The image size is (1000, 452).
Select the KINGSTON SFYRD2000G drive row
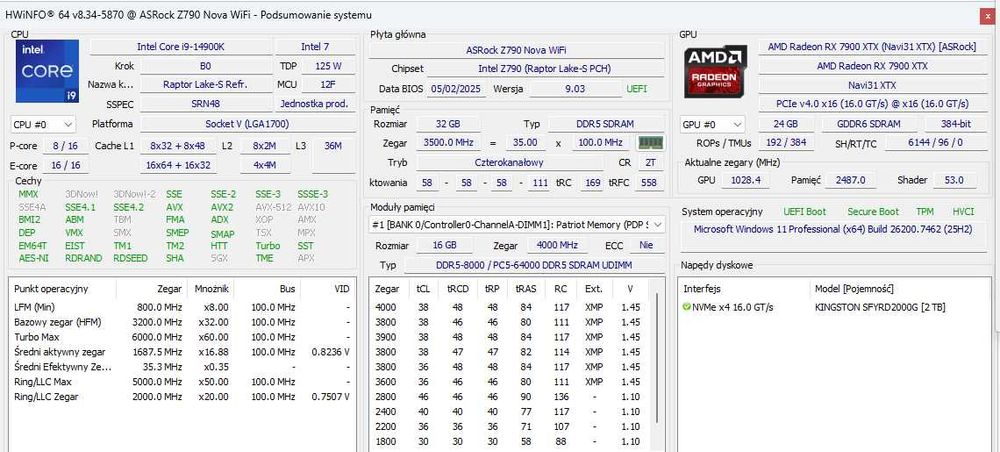pos(880,307)
